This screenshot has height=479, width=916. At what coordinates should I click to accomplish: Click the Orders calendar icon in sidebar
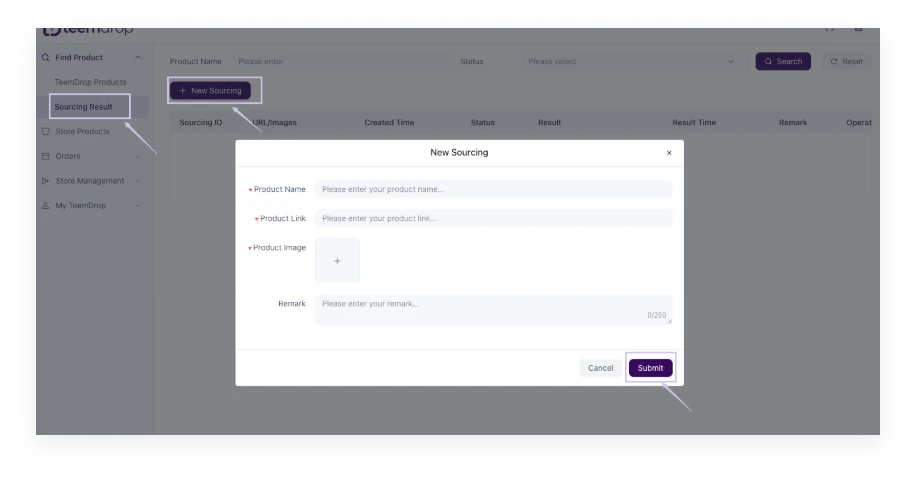[x=46, y=156]
